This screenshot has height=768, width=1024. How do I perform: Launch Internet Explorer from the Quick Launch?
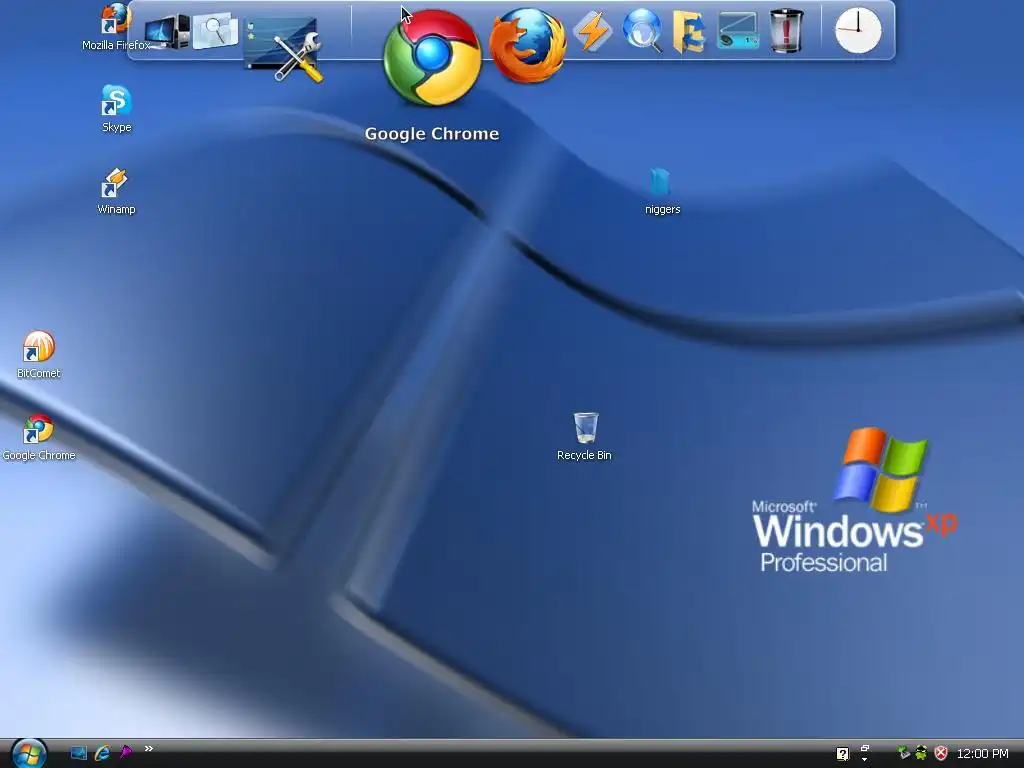(x=102, y=753)
